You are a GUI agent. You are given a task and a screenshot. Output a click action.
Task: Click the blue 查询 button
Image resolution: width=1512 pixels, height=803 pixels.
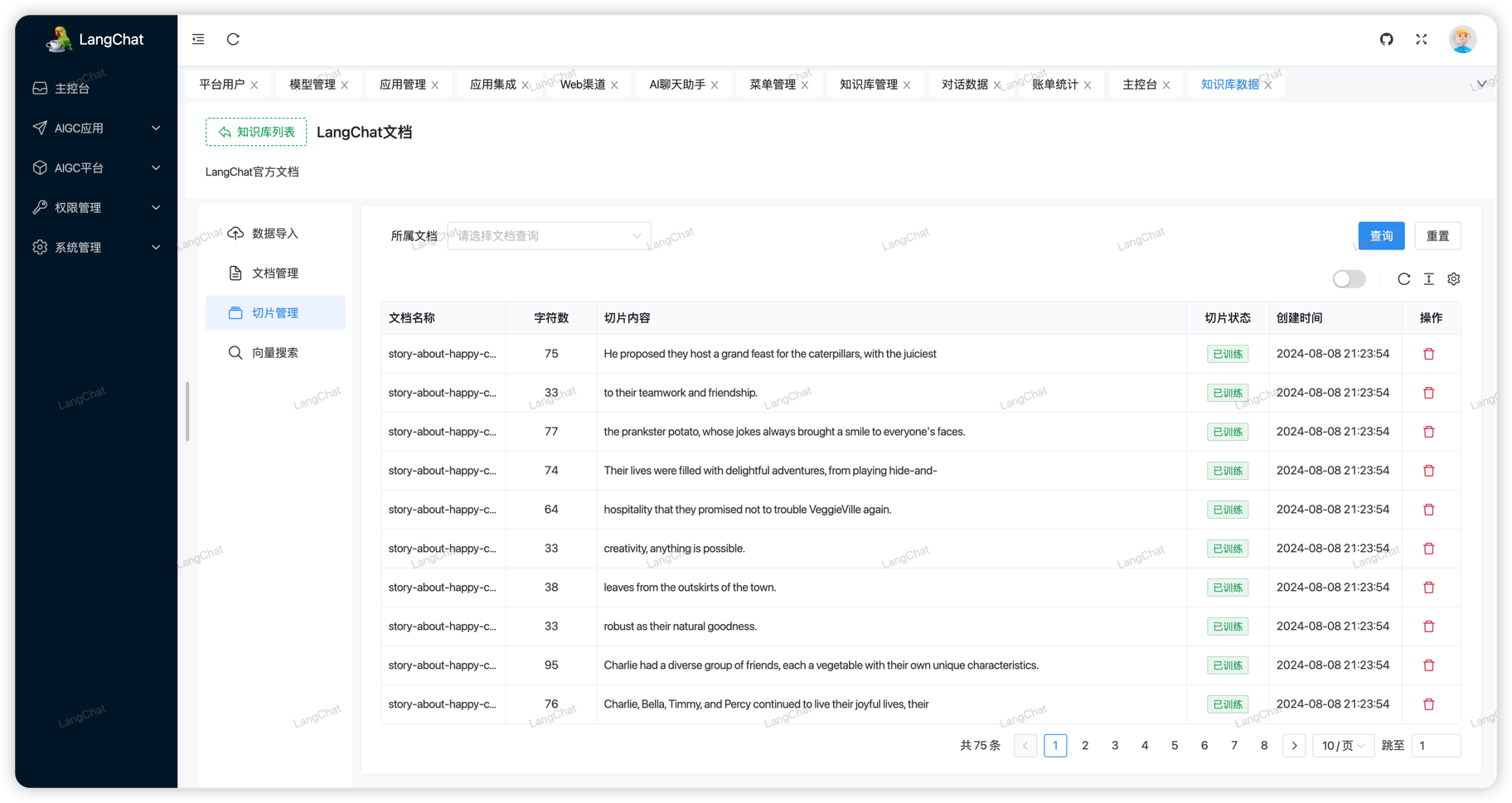(1381, 236)
